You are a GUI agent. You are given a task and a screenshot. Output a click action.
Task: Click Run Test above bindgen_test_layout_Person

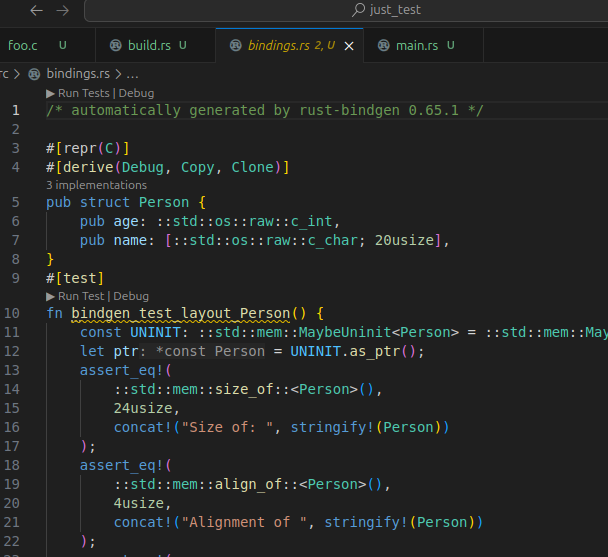tap(81, 296)
